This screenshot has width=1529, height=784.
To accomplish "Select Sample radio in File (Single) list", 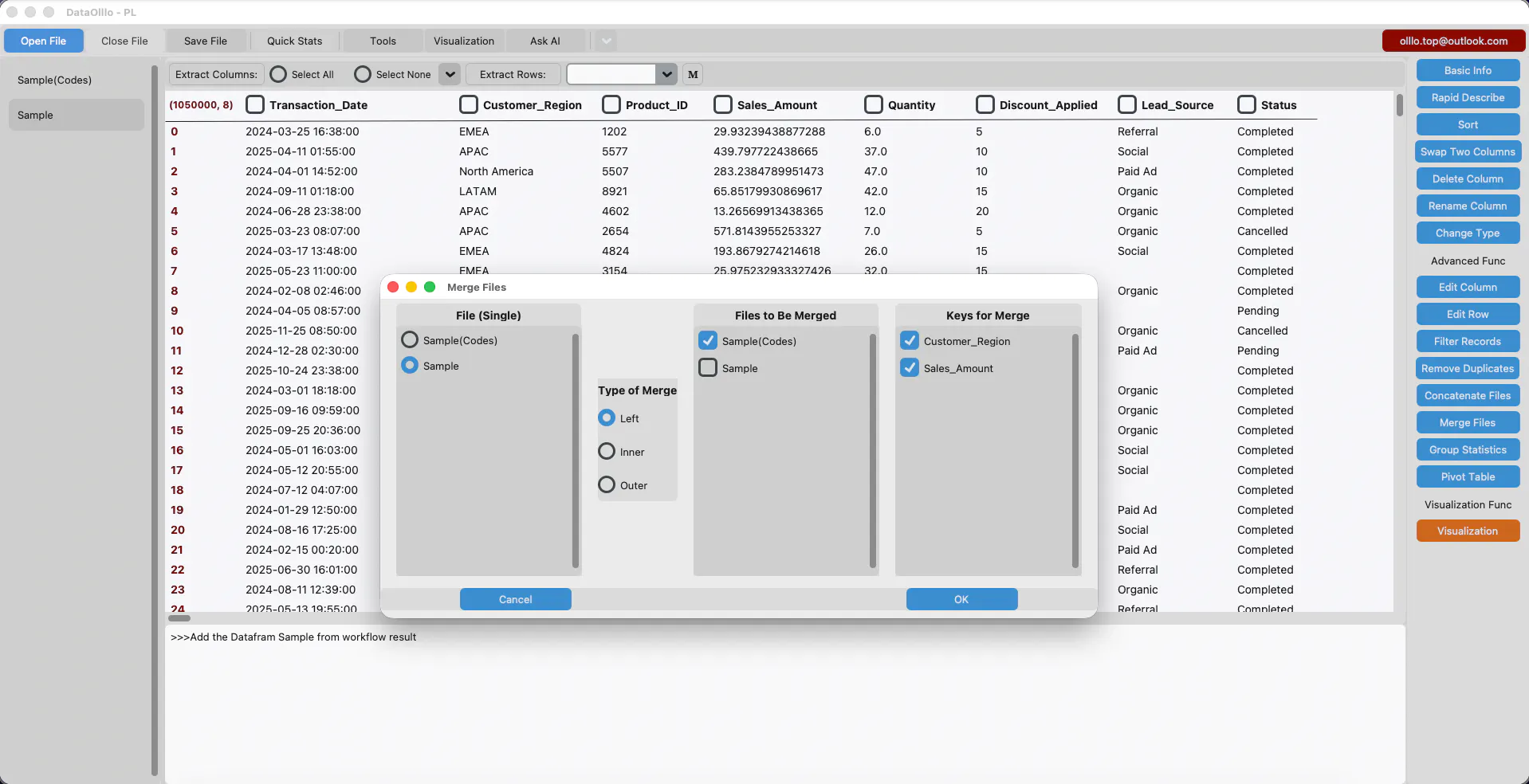I will (x=410, y=365).
